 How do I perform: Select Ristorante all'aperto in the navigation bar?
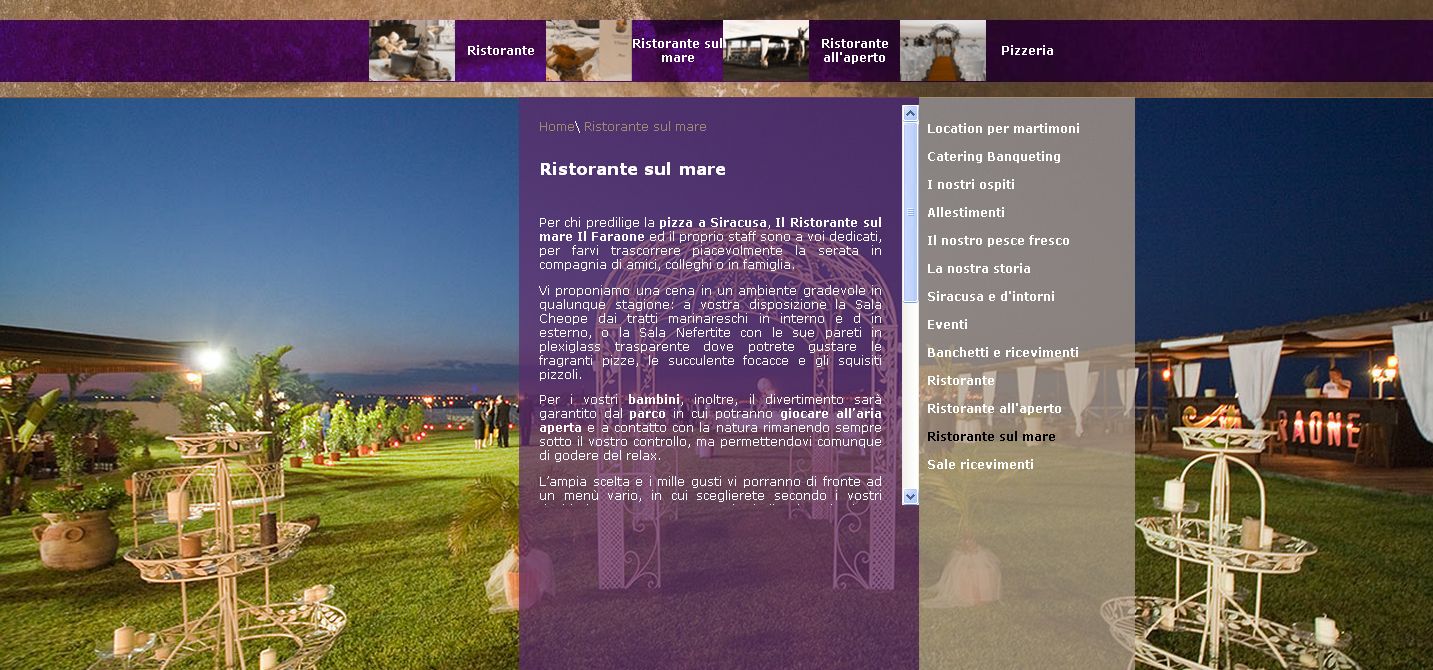(x=854, y=50)
